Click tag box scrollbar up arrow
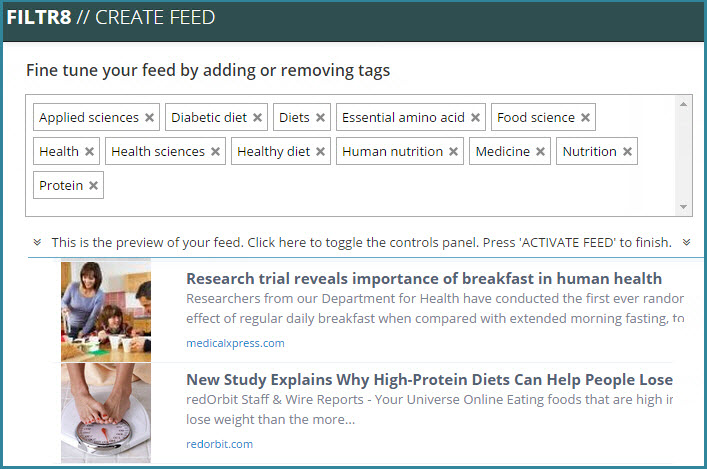Image resolution: width=707 pixels, height=469 pixels. coord(684,104)
